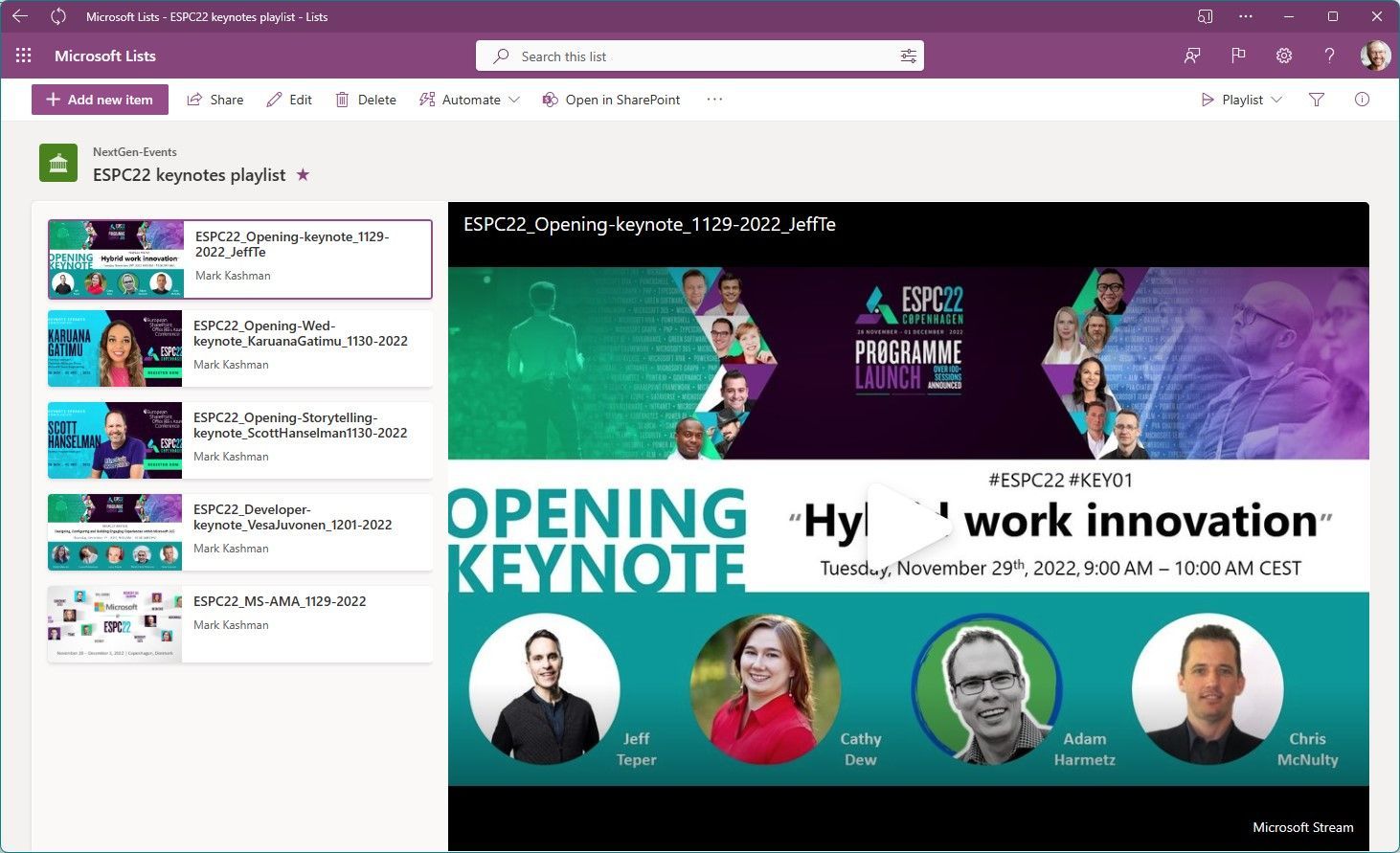Image resolution: width=1400 pixels, height=853 pixels.
Task: Open search filter options inside the search box
Action: pyautogui.click(x=906, y=56)
